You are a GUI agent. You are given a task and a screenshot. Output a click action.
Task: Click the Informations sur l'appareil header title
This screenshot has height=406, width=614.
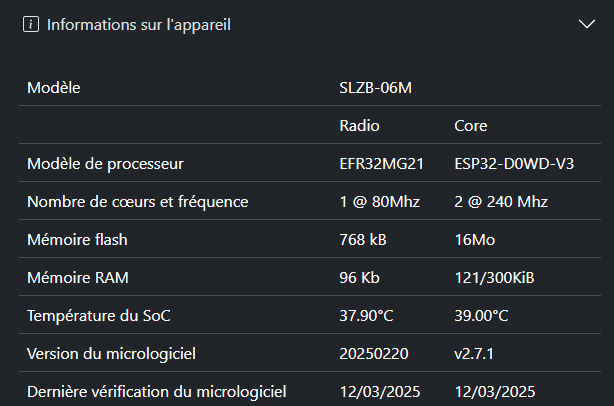click(x=139, y=25)
